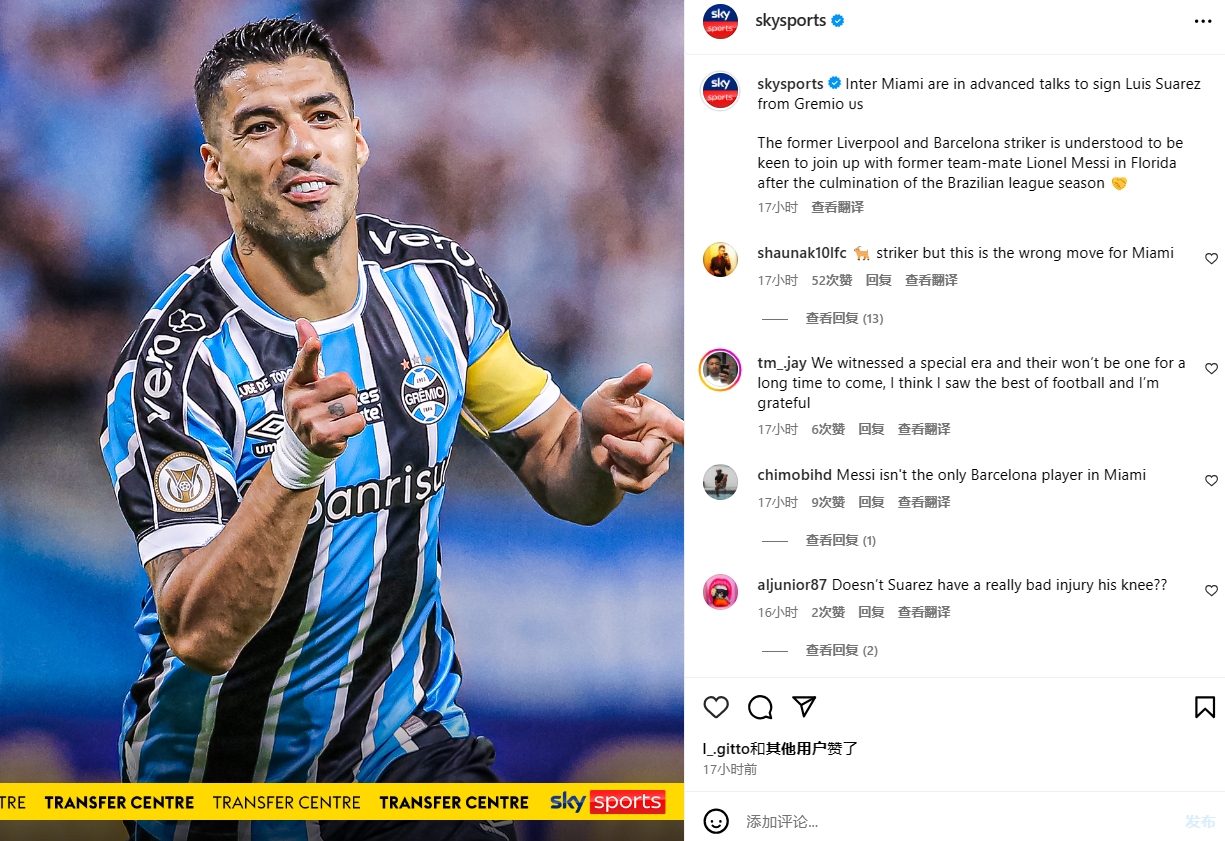Reply to tm_.jay's comment

coord(871,429)
